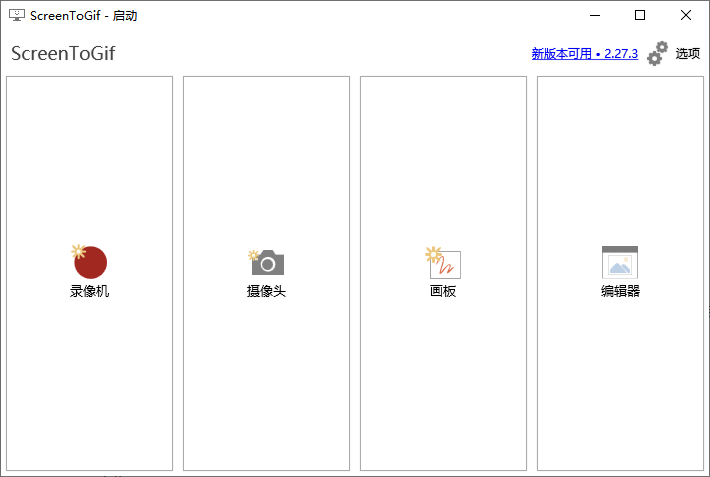Maximize the ScreenToGif window
710x477 pixels.
[640, 15]
